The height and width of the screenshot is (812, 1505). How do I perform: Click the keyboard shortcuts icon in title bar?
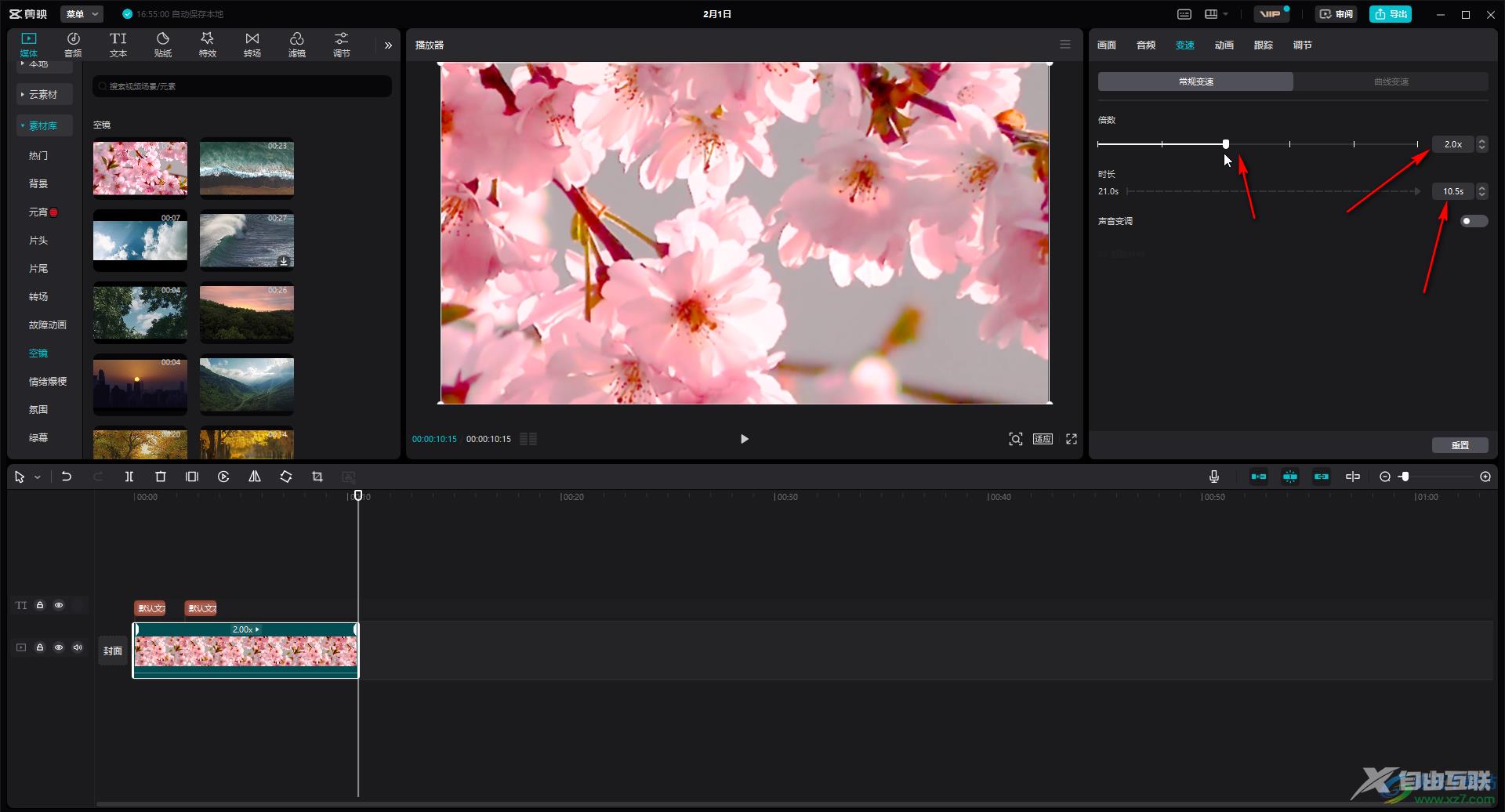[1184, 14]
